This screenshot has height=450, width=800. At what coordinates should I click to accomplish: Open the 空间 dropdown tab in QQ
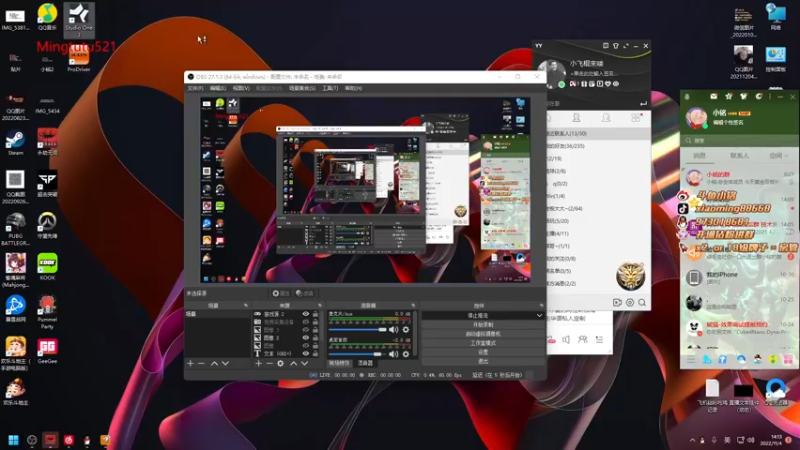[779, 156]
